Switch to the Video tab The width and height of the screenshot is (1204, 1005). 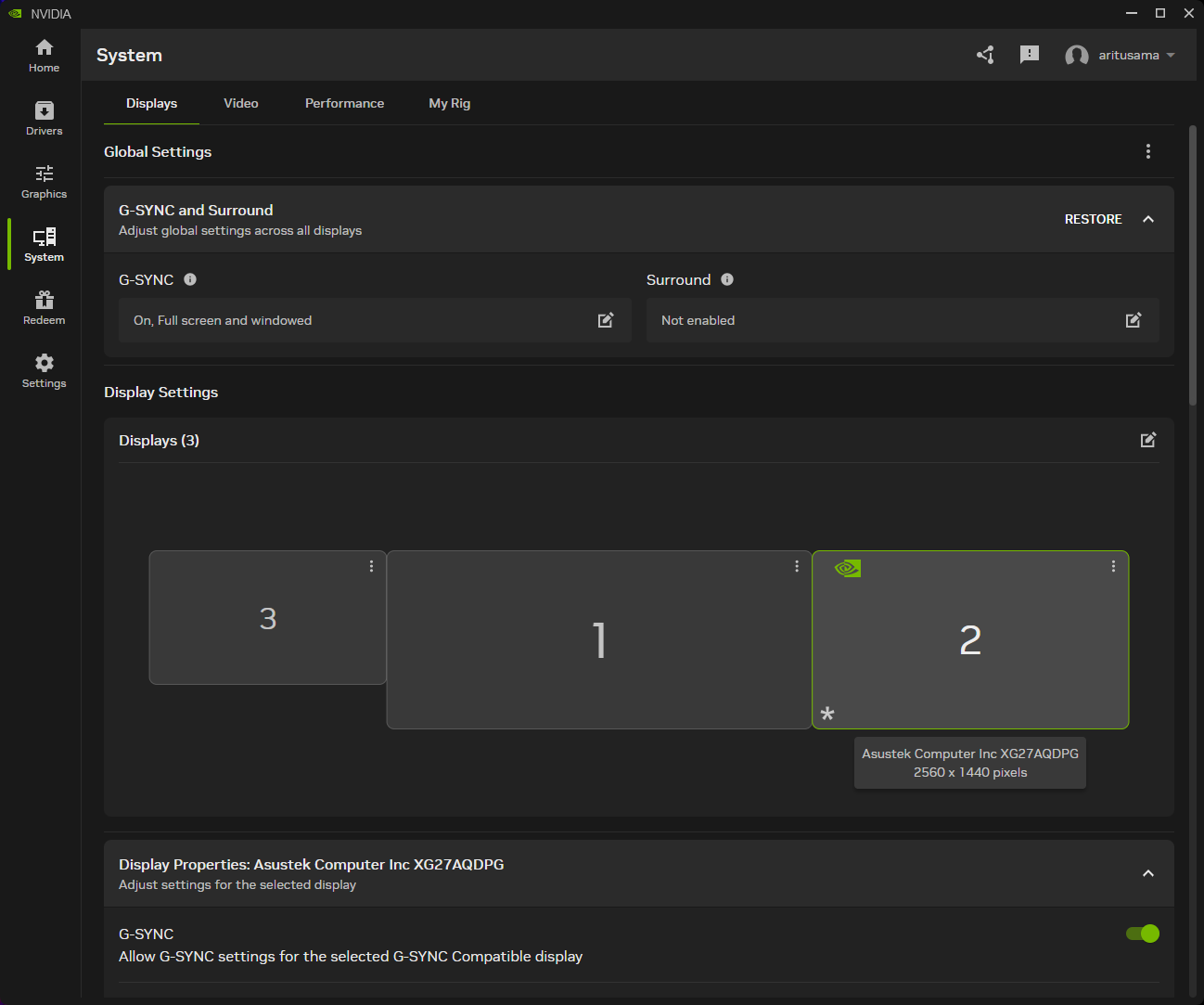[241, 104]
